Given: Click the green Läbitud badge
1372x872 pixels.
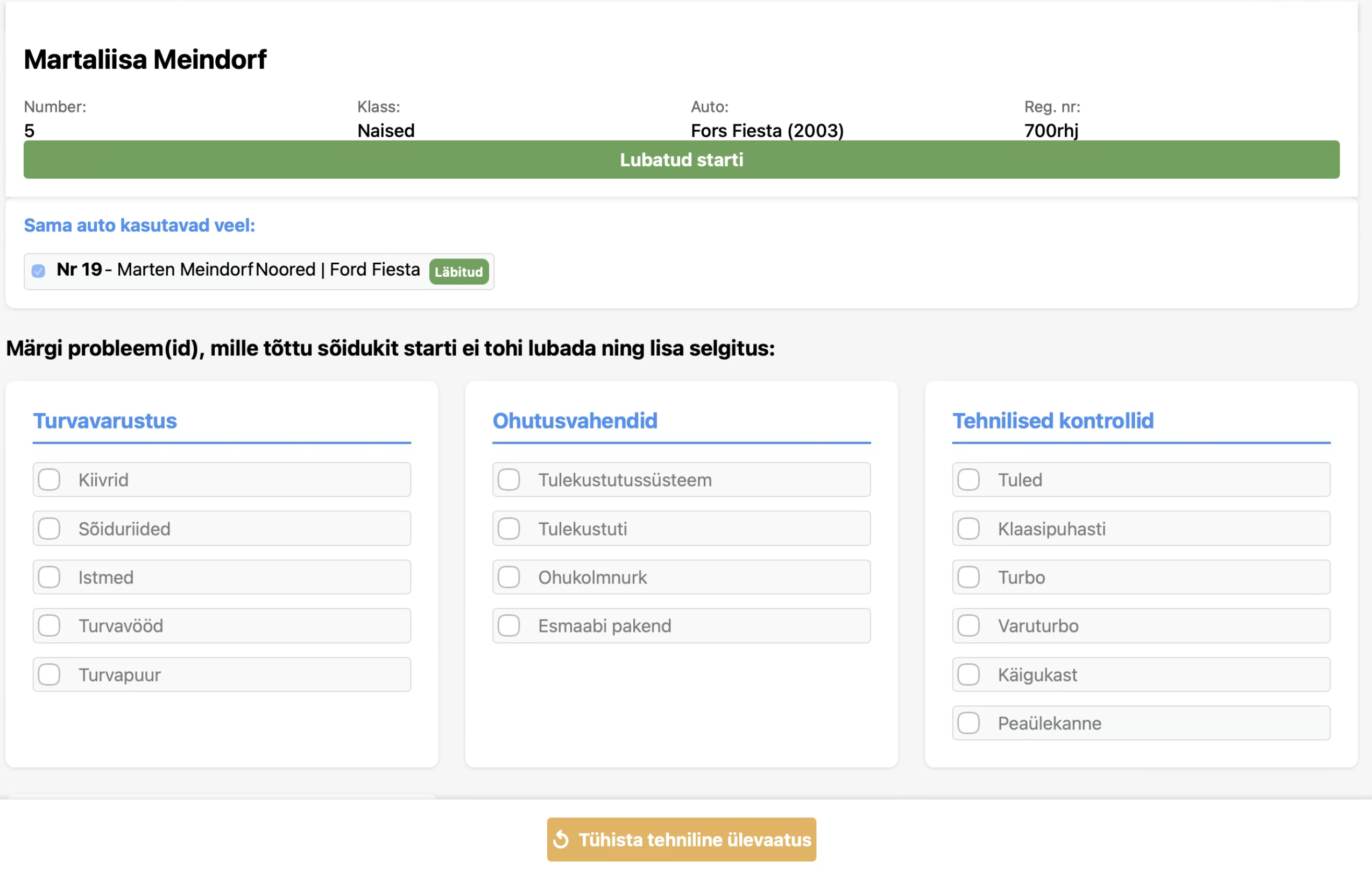Looking at the screenshot, I should [458, 272].
